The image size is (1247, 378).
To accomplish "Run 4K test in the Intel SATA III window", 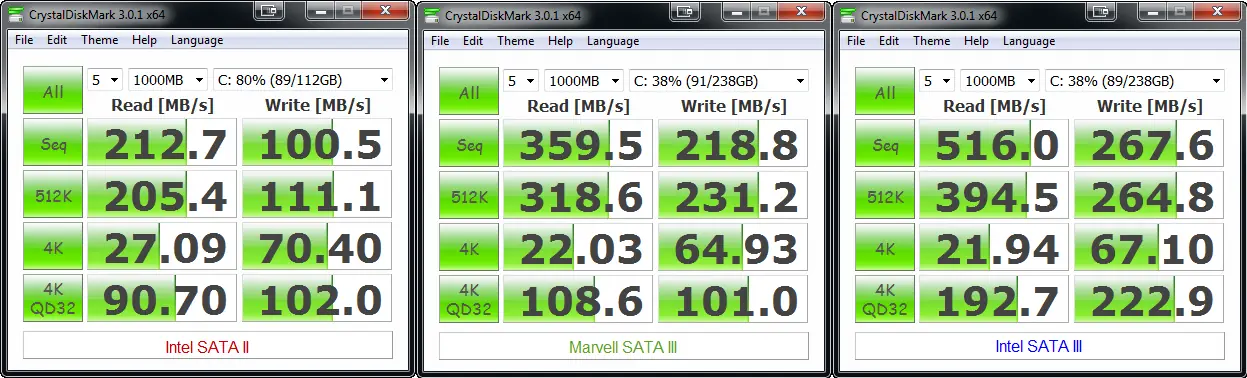I will click(885, 247).
